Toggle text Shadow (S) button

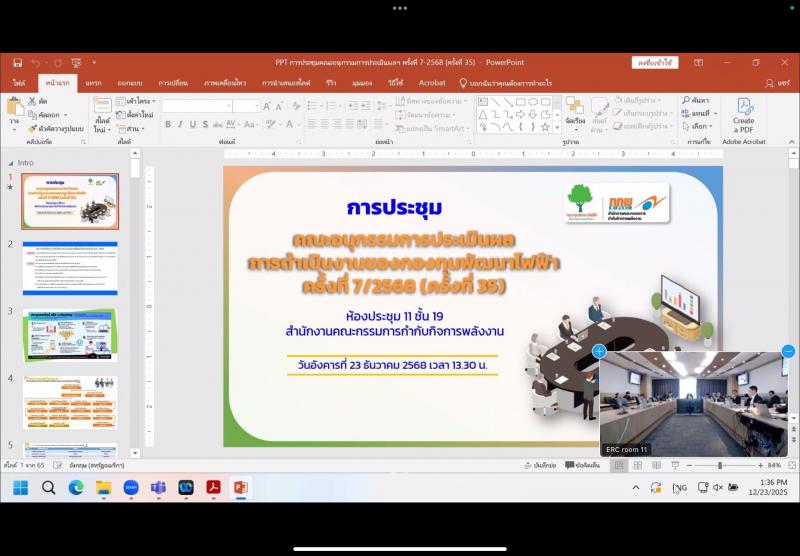coord(205,124)
